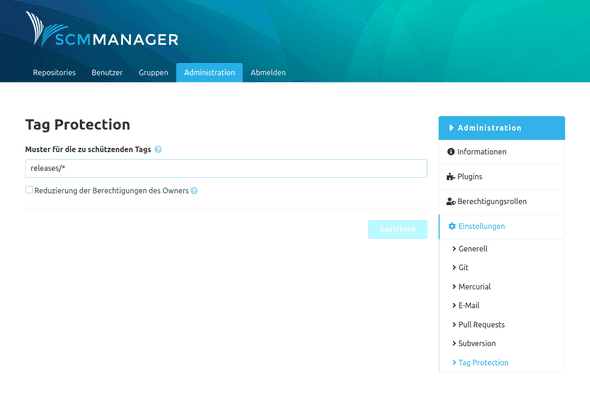Click the Muster für die zu schützenden Tags label
Screen dimensions: 590x397
point(88,149)
